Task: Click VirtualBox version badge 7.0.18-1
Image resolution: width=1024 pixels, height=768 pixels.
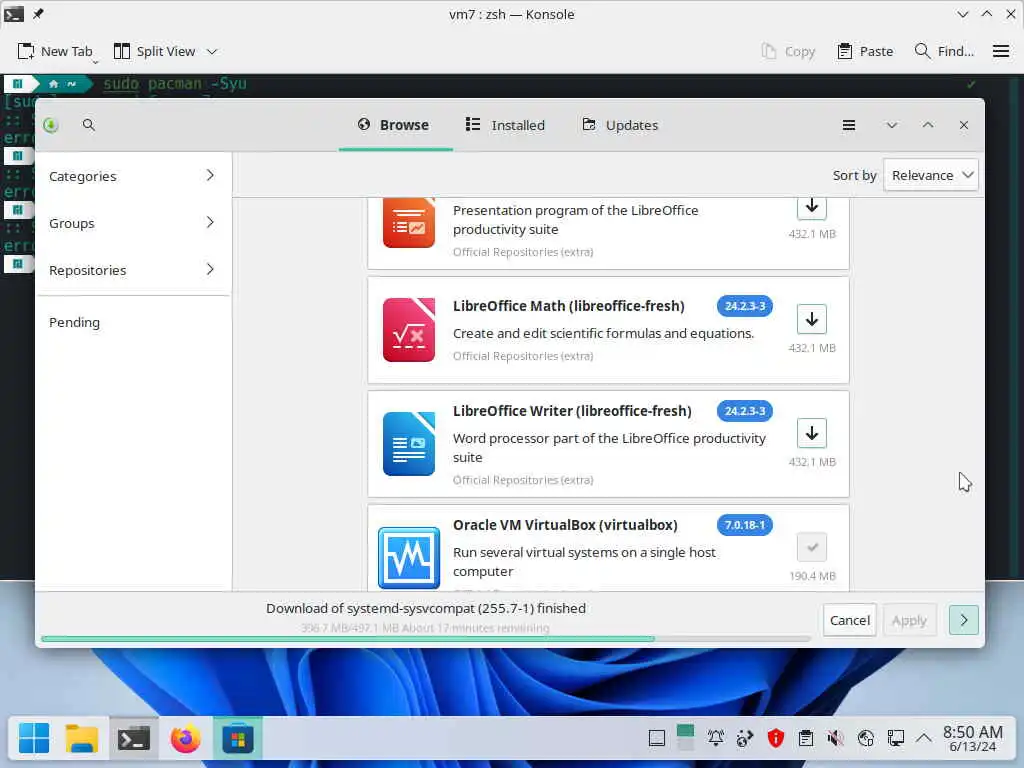Action: click(744, 525)
